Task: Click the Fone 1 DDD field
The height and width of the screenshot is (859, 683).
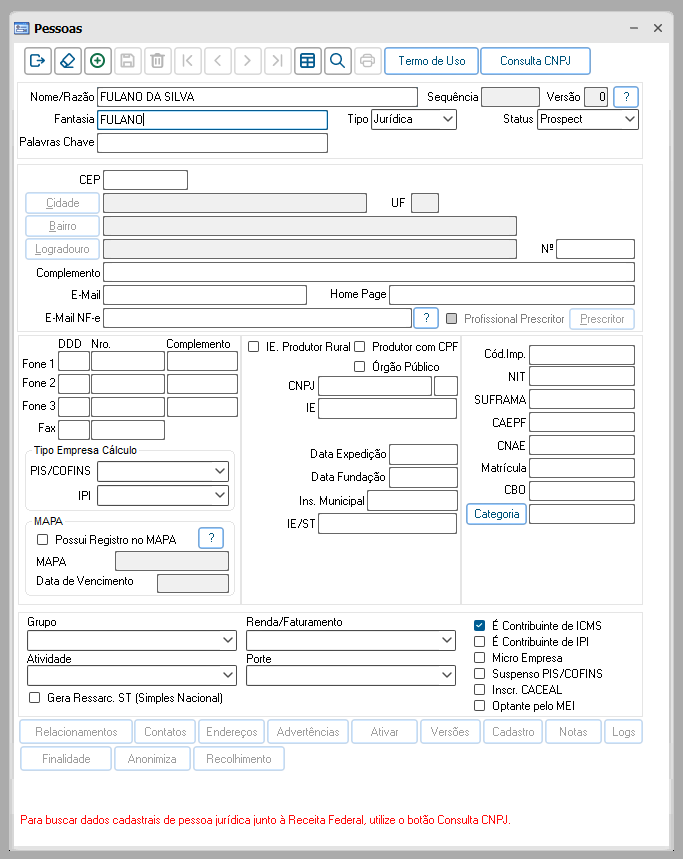Action: 74,362
